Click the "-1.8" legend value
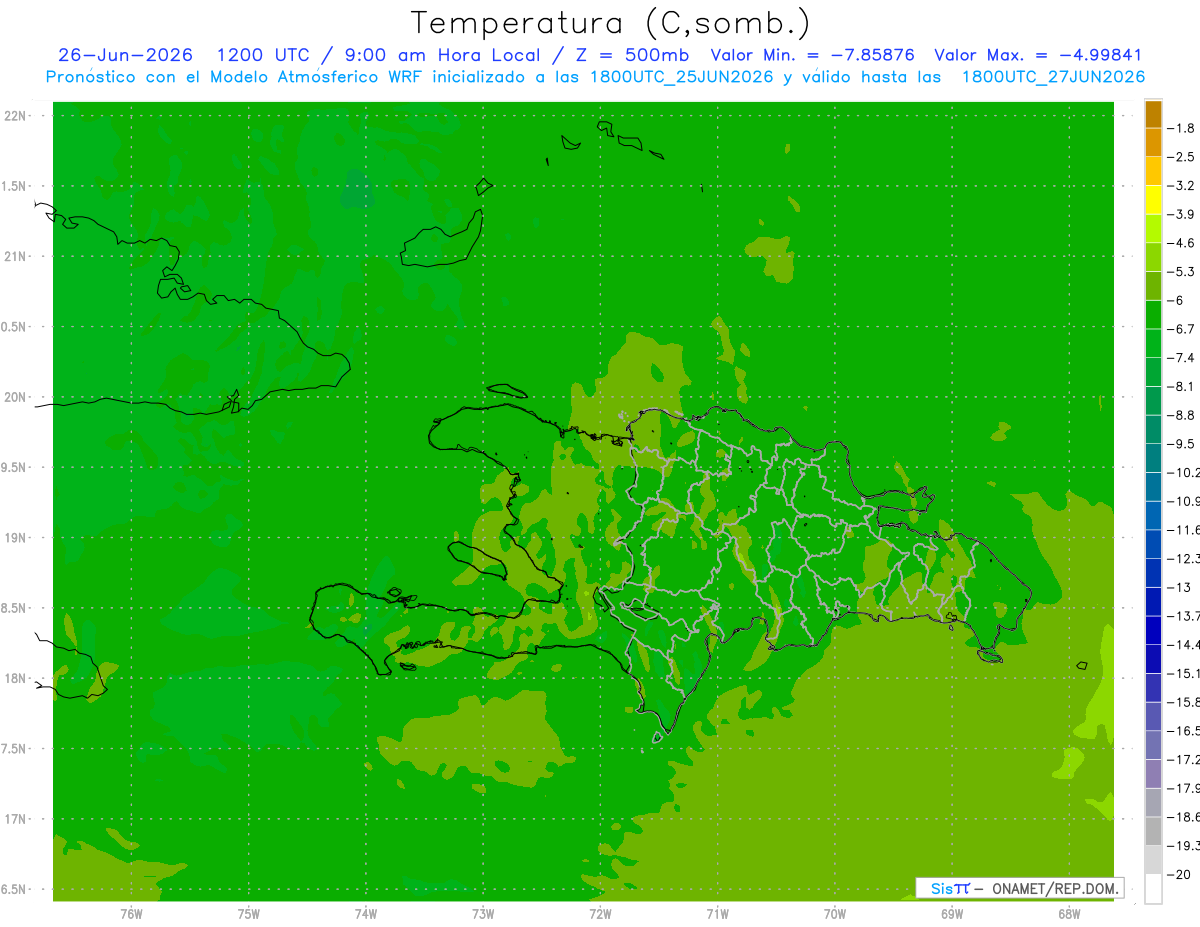1200x927 pixels. [1183, 128]
